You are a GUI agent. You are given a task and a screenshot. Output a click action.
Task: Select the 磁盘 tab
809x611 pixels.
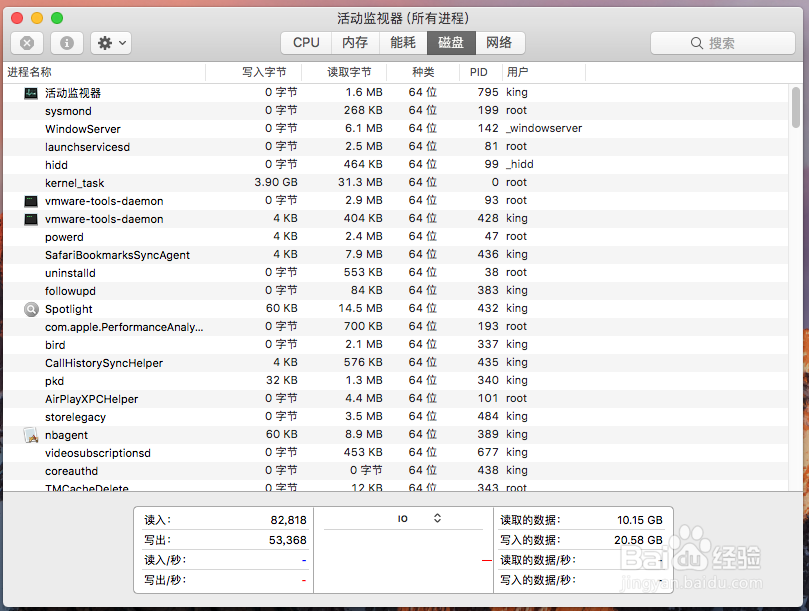click(x=451, y=43)
